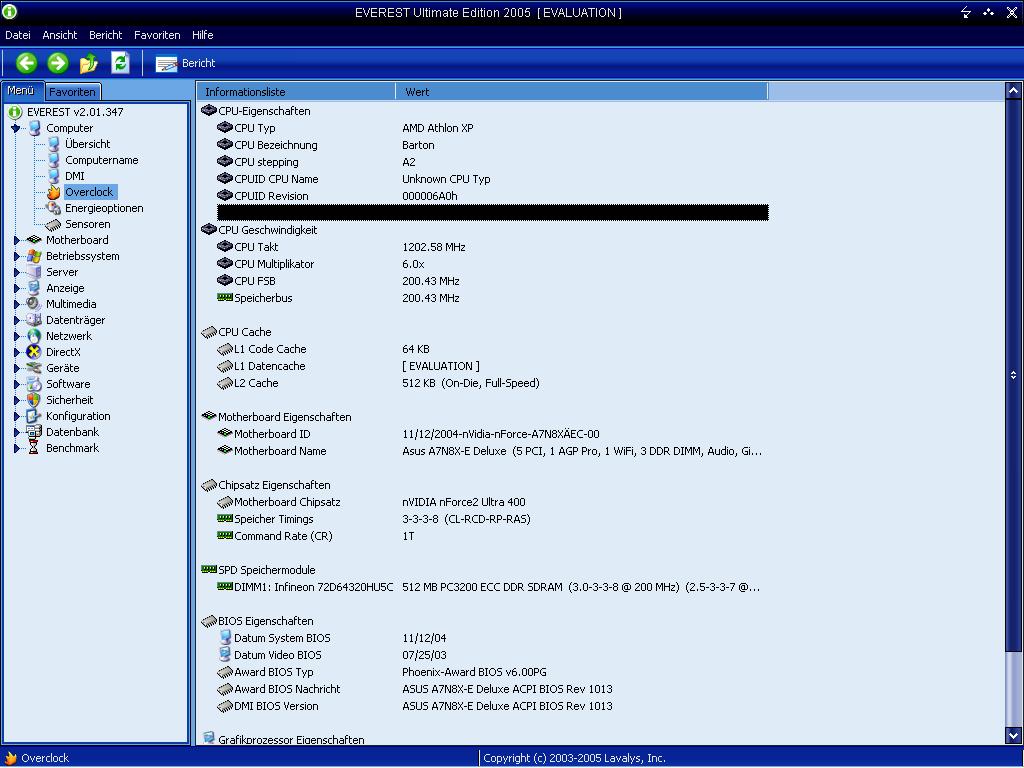This screenshot has height=768, width=1024.
Task: Expand the Betriebssystem tree node
Action: point(16,257)
